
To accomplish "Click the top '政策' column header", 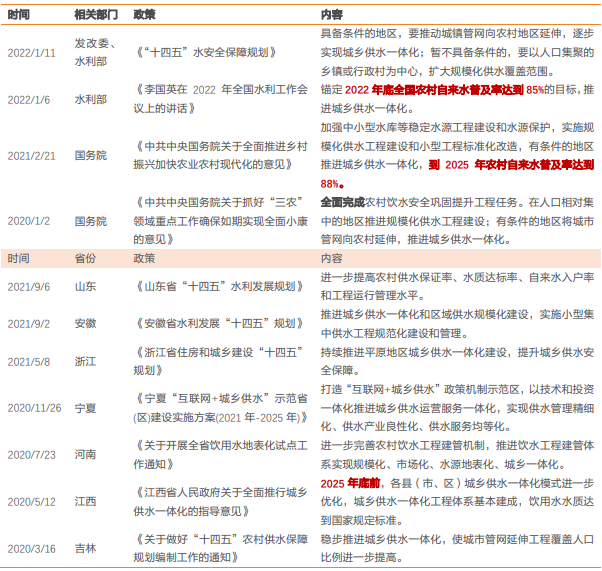I will point(144,15).
